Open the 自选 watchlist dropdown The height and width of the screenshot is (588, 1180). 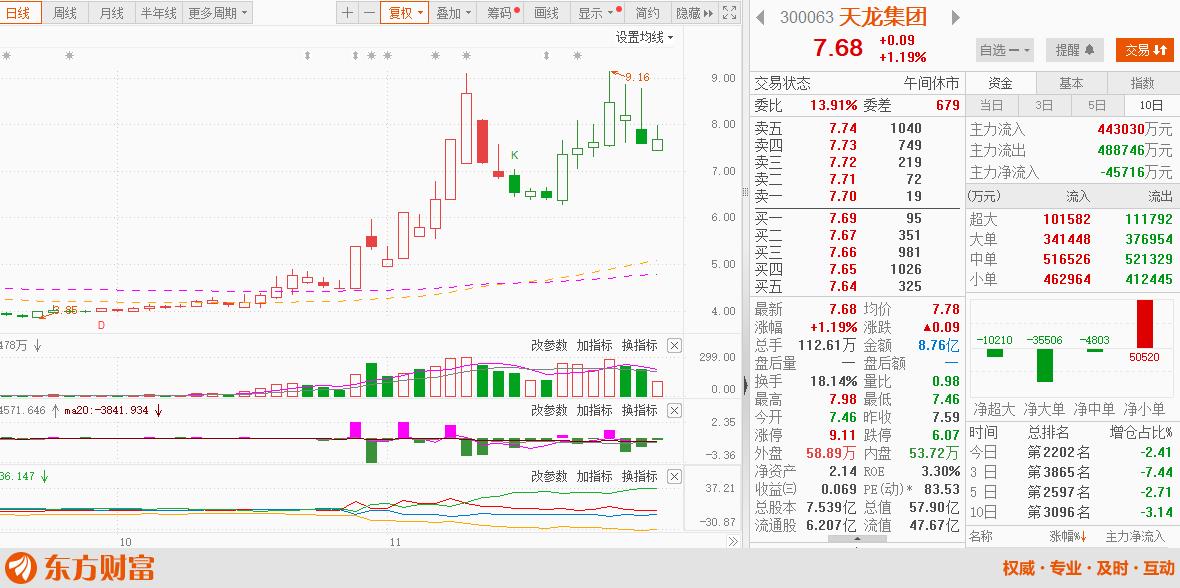[1005, 50]
